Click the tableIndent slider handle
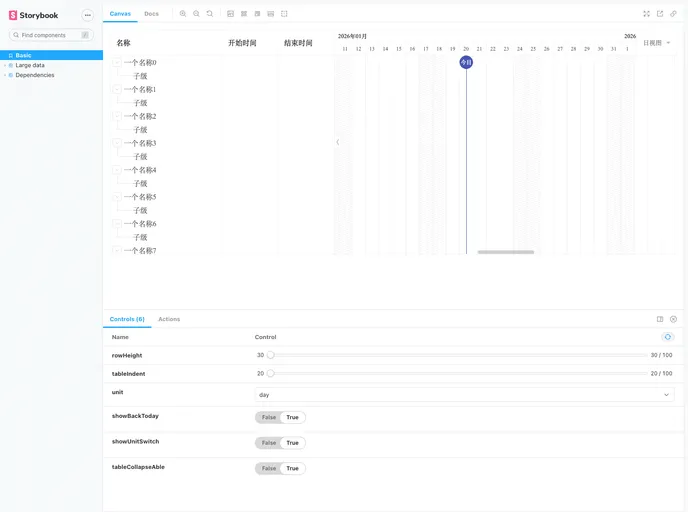Image resolution: width=688 pixels, height=512 pixels. [271, 373]
